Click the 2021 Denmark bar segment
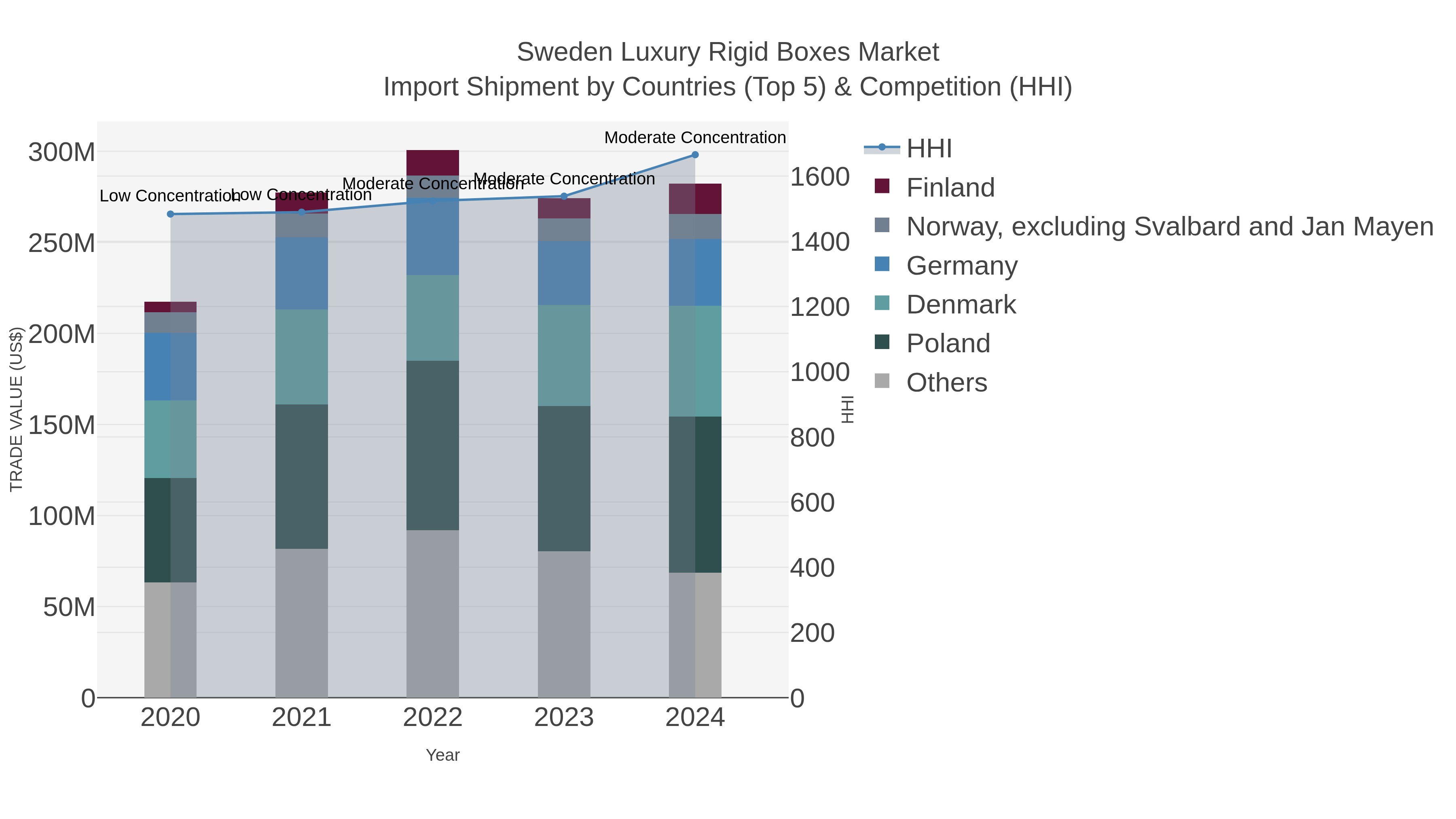This screenshot has height=819, width=1456. tap(302, 357)
